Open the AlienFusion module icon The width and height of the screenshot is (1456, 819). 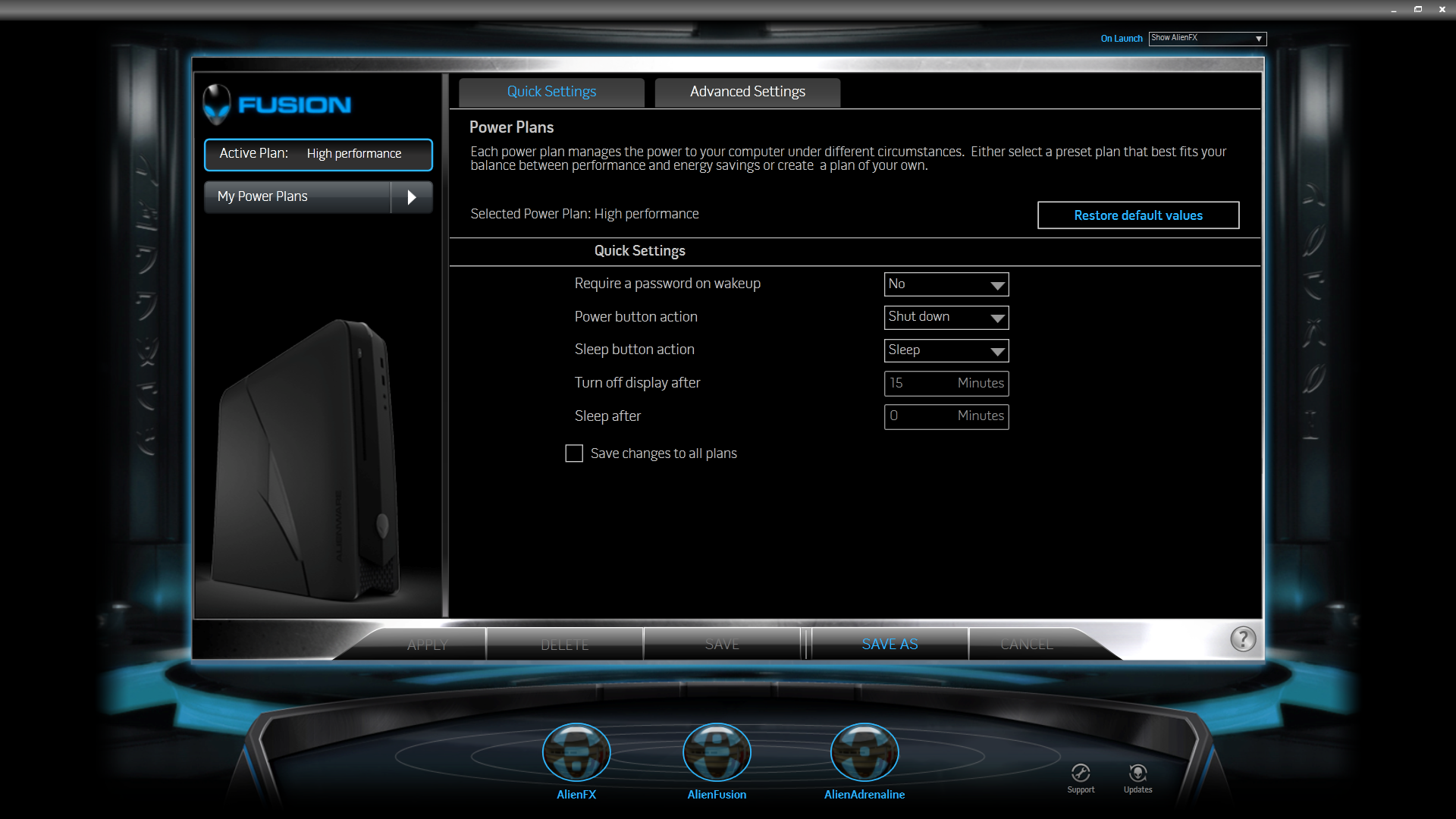(717, 752)
